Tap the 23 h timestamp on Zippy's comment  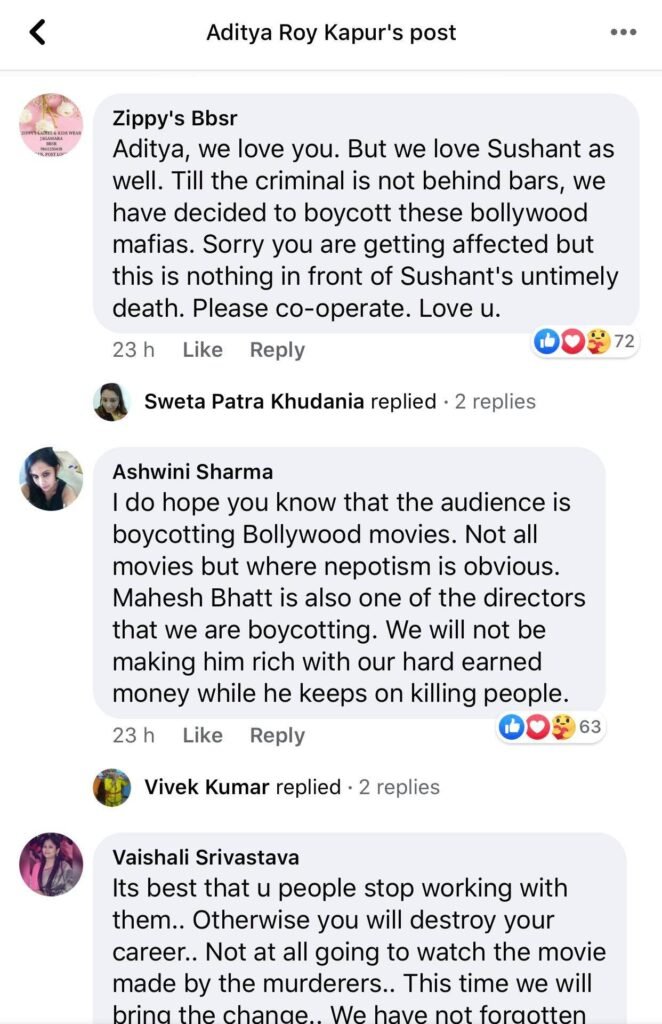[133, 350]
